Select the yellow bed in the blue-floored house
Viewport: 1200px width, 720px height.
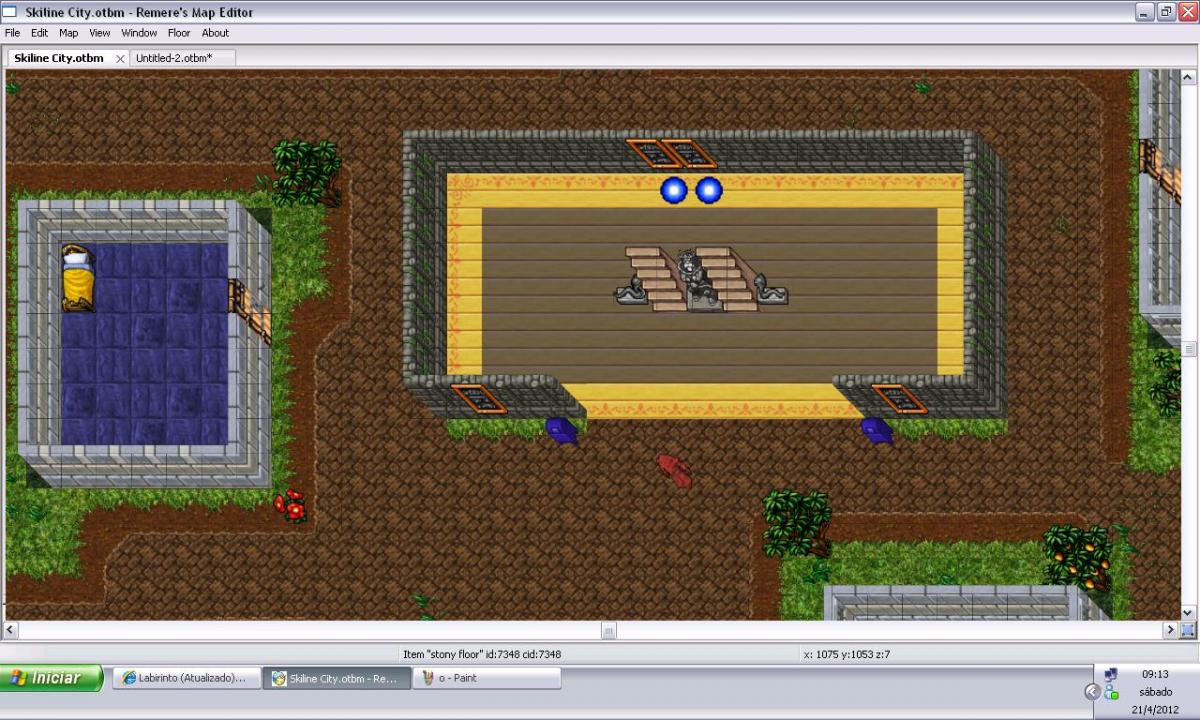pyautogui.click(x=78, y=277)
